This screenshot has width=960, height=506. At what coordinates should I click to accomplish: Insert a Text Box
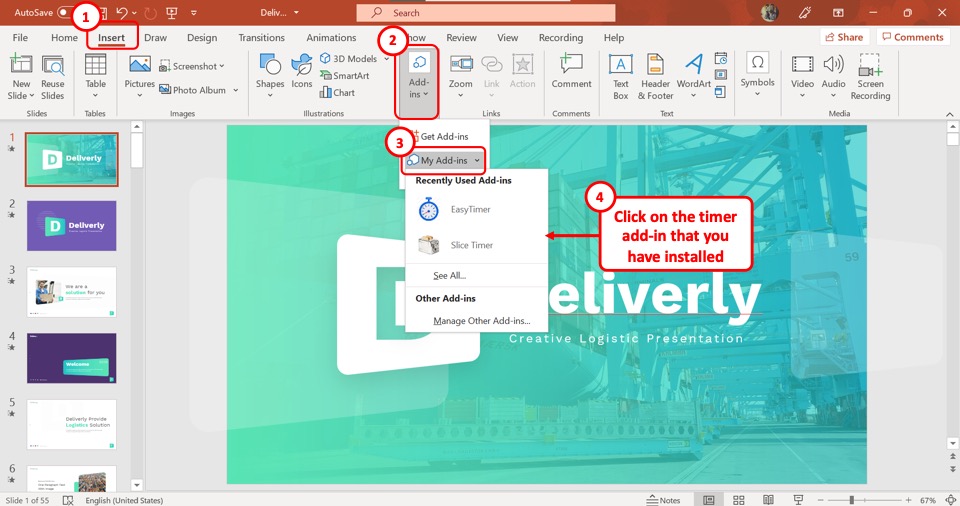click(620, 77)
